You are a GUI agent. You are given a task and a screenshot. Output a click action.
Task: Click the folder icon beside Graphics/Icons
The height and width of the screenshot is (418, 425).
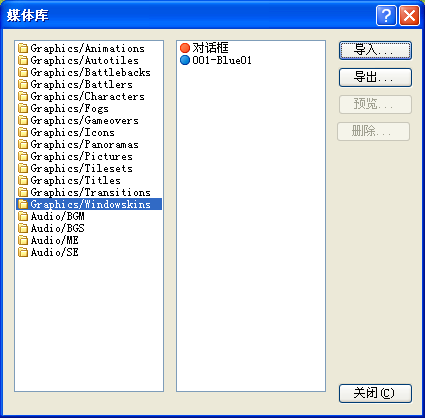pos(23,132)
